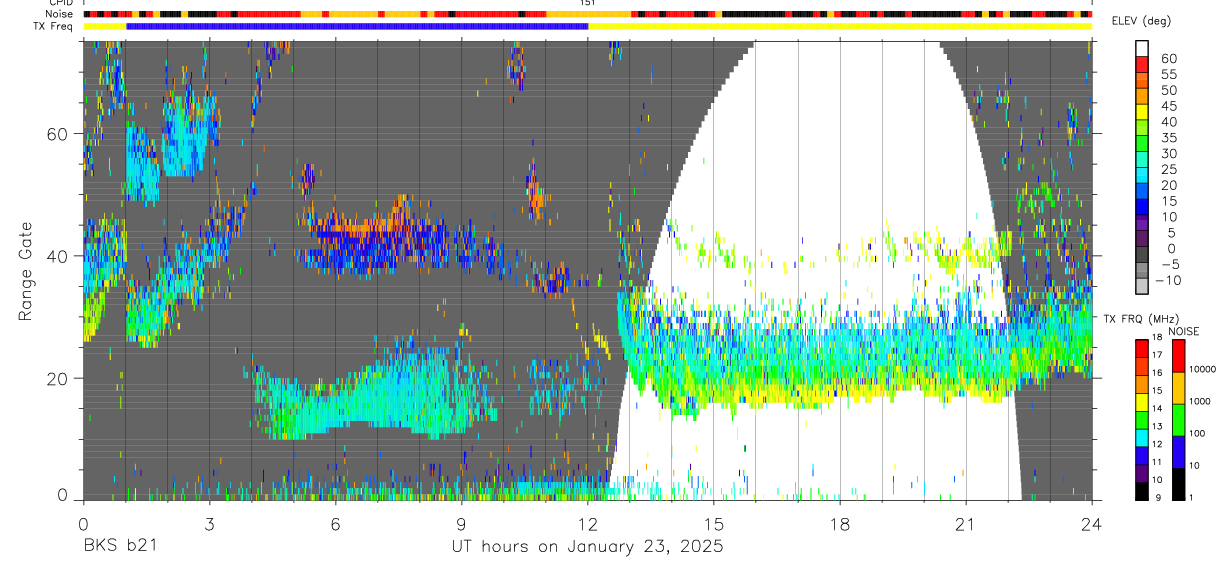Click the "3" tick label on the UT hours axis
The image size is (1228, 567).
209,524
